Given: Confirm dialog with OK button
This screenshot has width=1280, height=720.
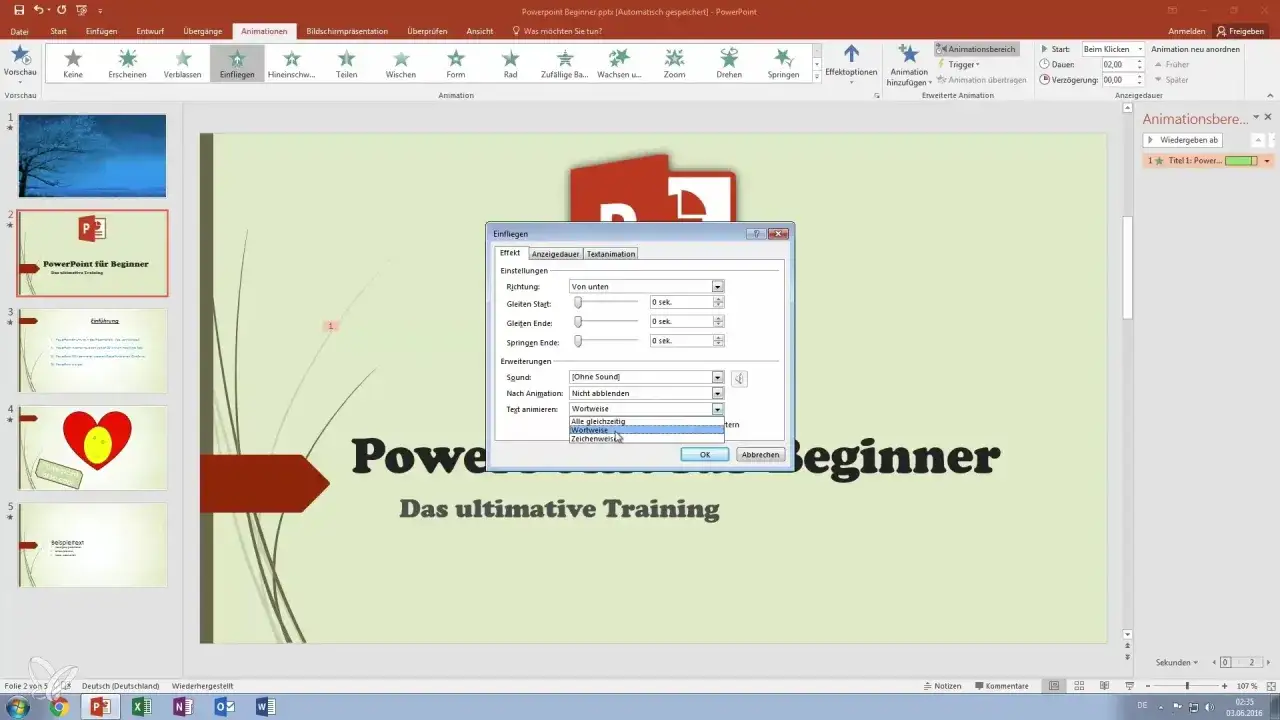Looking at the screenshot, I should tap(704, 454).
